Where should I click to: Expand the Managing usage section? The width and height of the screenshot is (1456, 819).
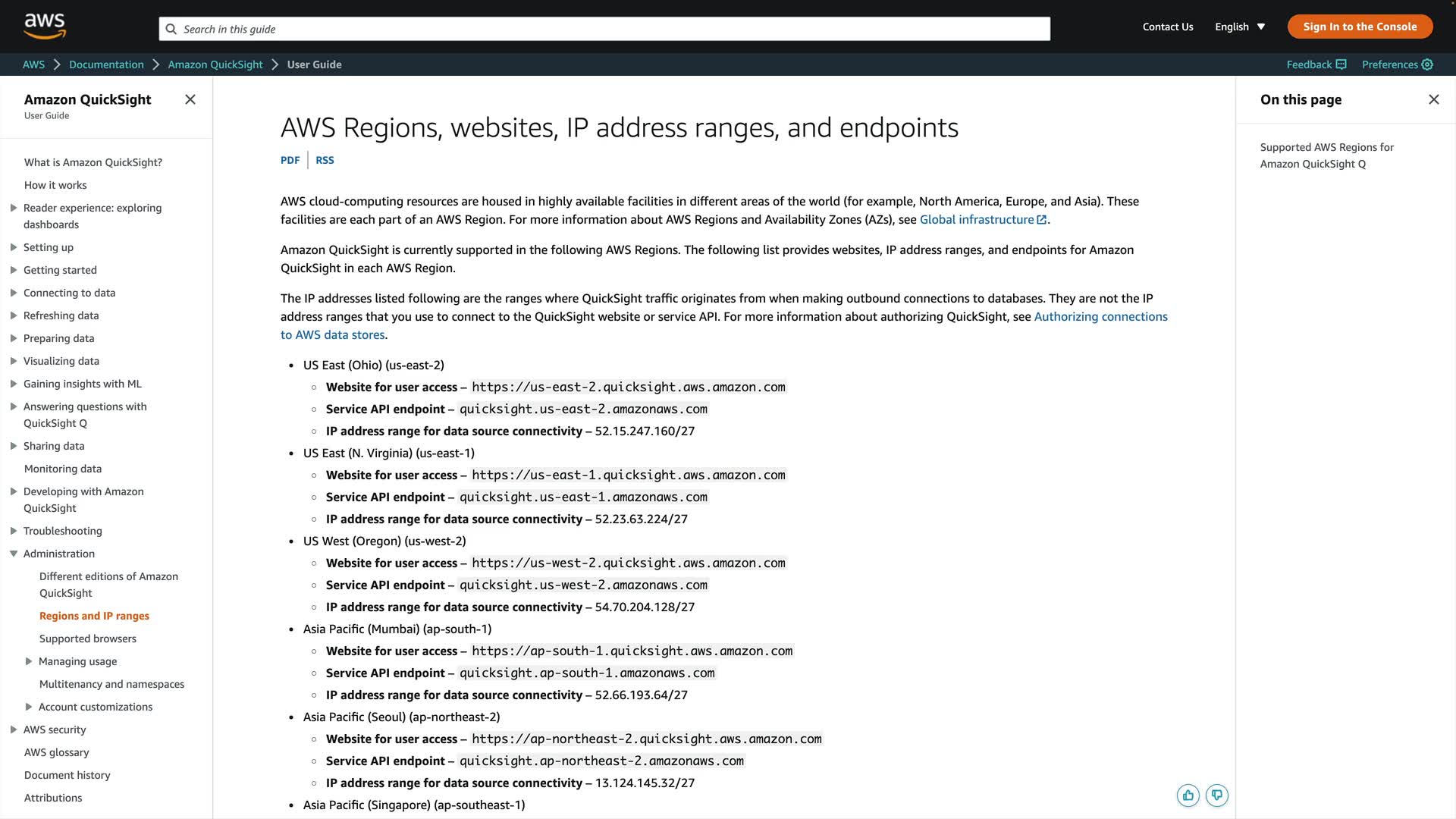click(29, 661)
